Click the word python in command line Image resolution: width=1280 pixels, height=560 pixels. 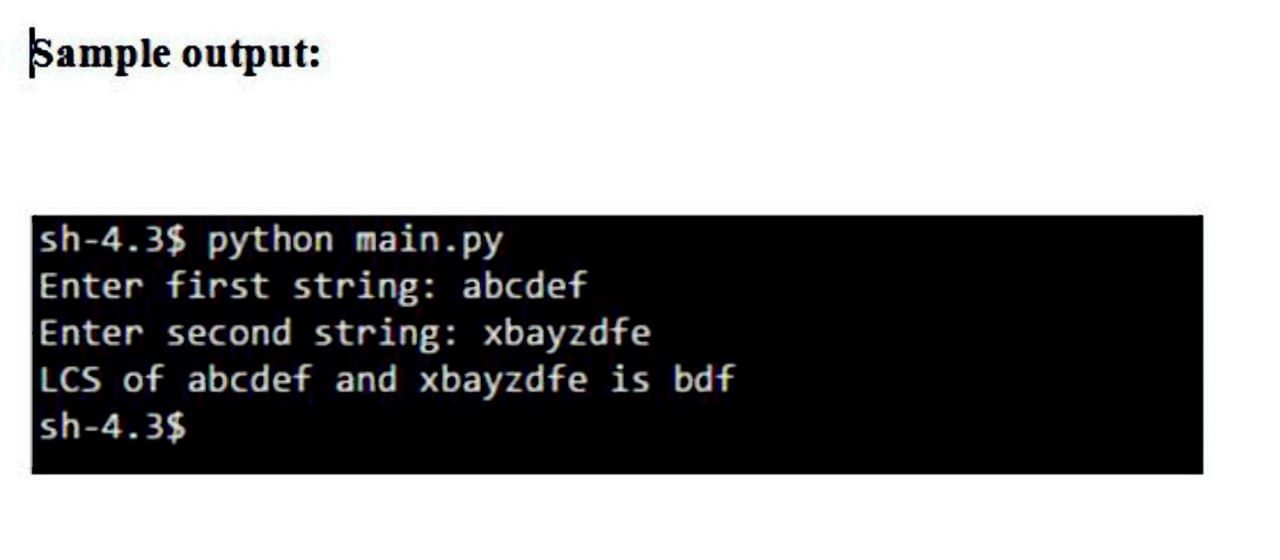tap(270, 241)
